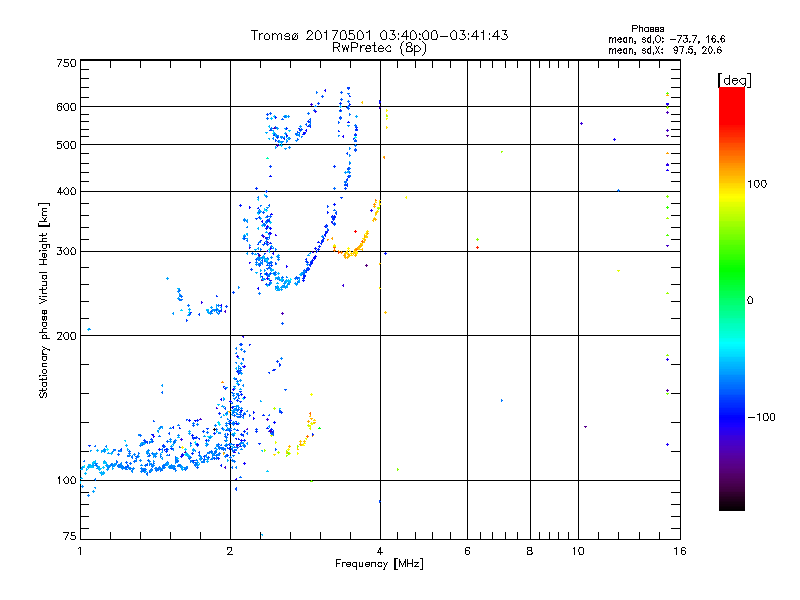Click the x-axis label '4'
This screenshot has width=800, height=600.
(380, 551)
